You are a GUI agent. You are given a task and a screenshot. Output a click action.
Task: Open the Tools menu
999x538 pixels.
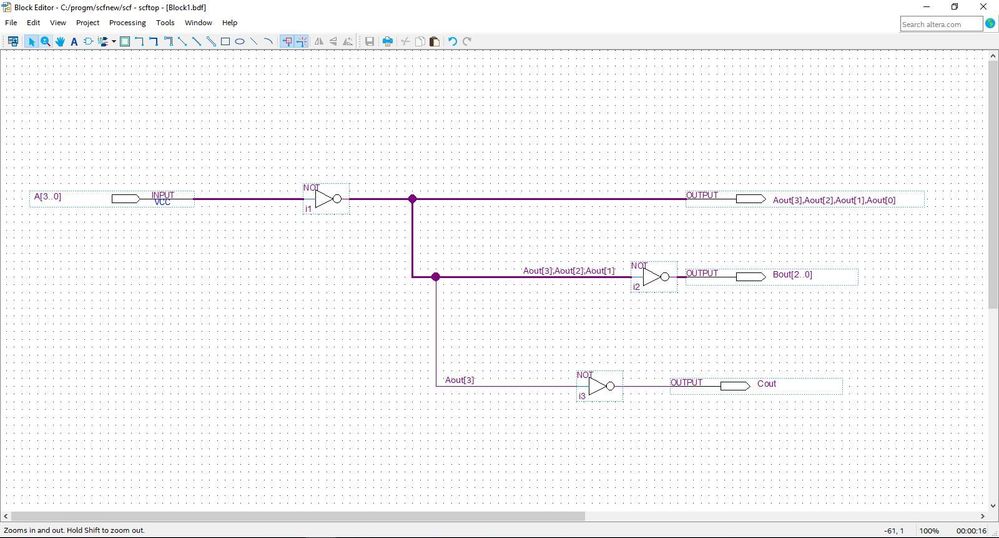tap(165, 22)
